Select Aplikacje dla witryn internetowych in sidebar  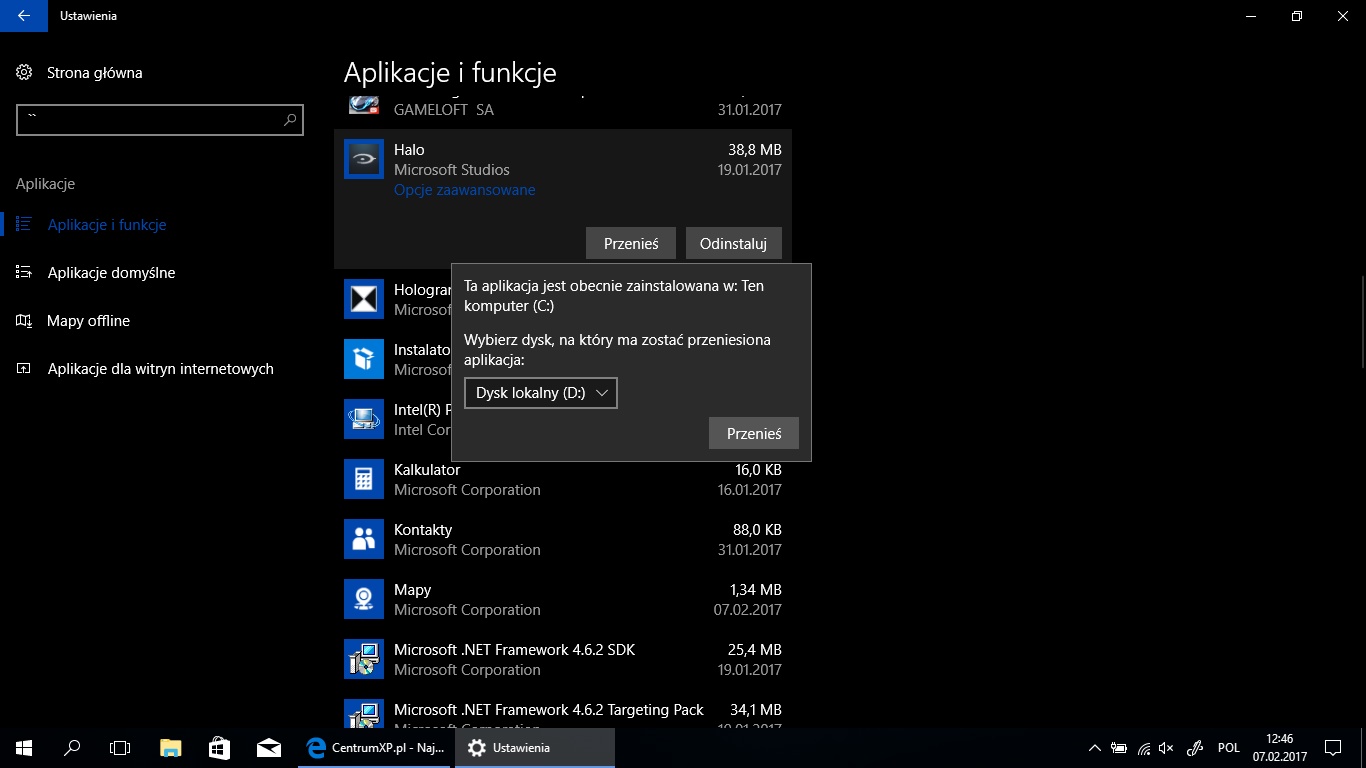click(160, 369)
